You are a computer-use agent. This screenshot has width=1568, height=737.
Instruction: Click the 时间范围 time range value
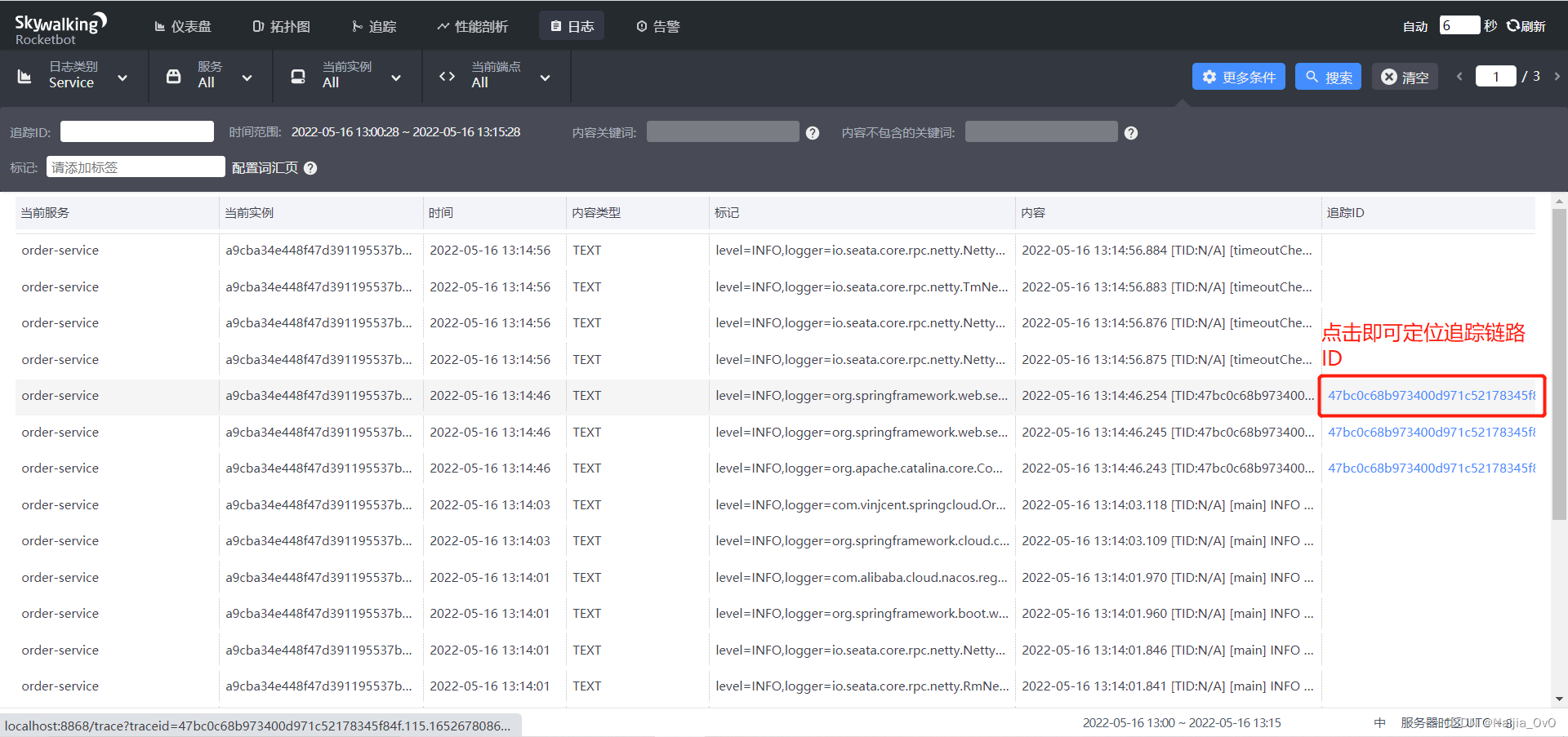click(406, 132)
